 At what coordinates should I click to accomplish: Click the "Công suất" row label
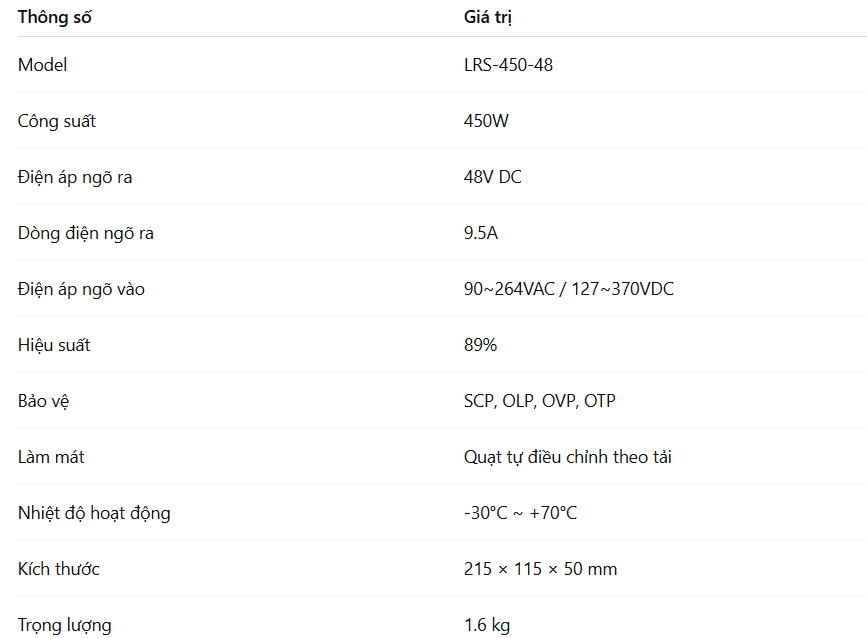tap(57, 121)
